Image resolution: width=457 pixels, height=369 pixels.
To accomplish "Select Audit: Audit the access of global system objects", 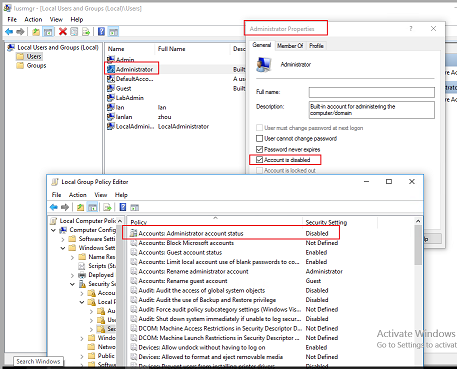I will point(230,290).
